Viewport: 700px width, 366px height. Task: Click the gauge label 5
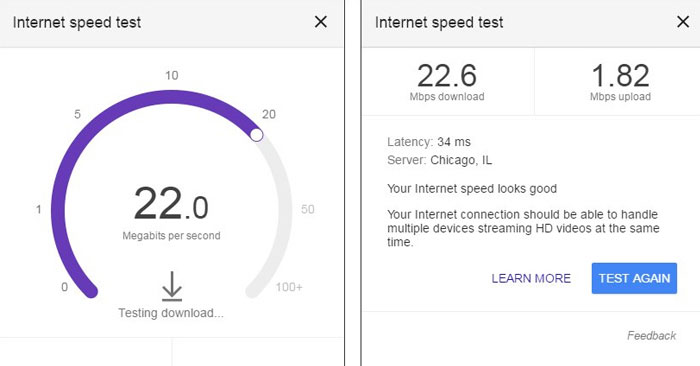pos(77,114)
